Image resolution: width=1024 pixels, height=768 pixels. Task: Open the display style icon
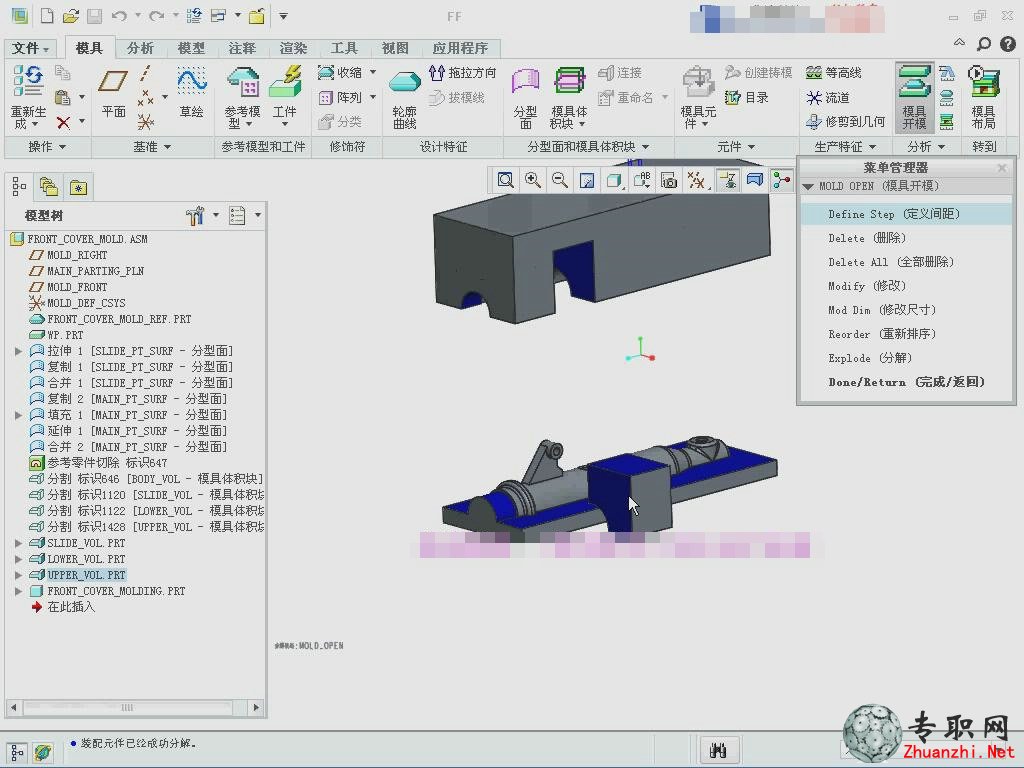point(614,180)
